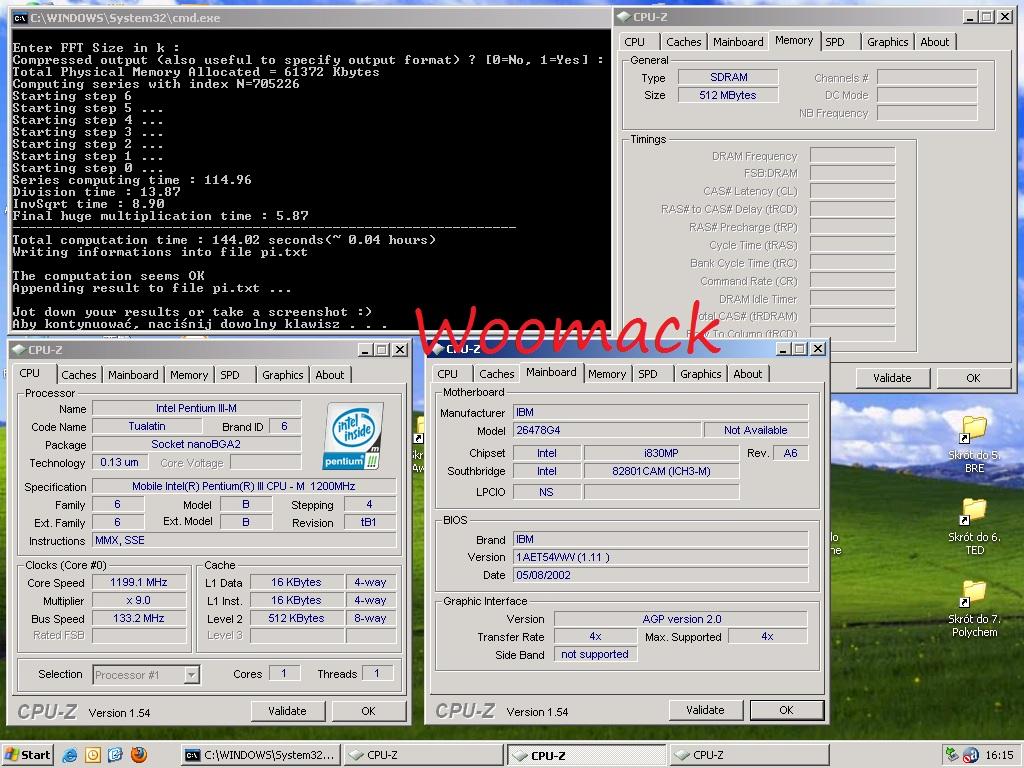Open Graphics tab in CPU window
Viewport: 1024px width, 768px height.
click(283, 375)
